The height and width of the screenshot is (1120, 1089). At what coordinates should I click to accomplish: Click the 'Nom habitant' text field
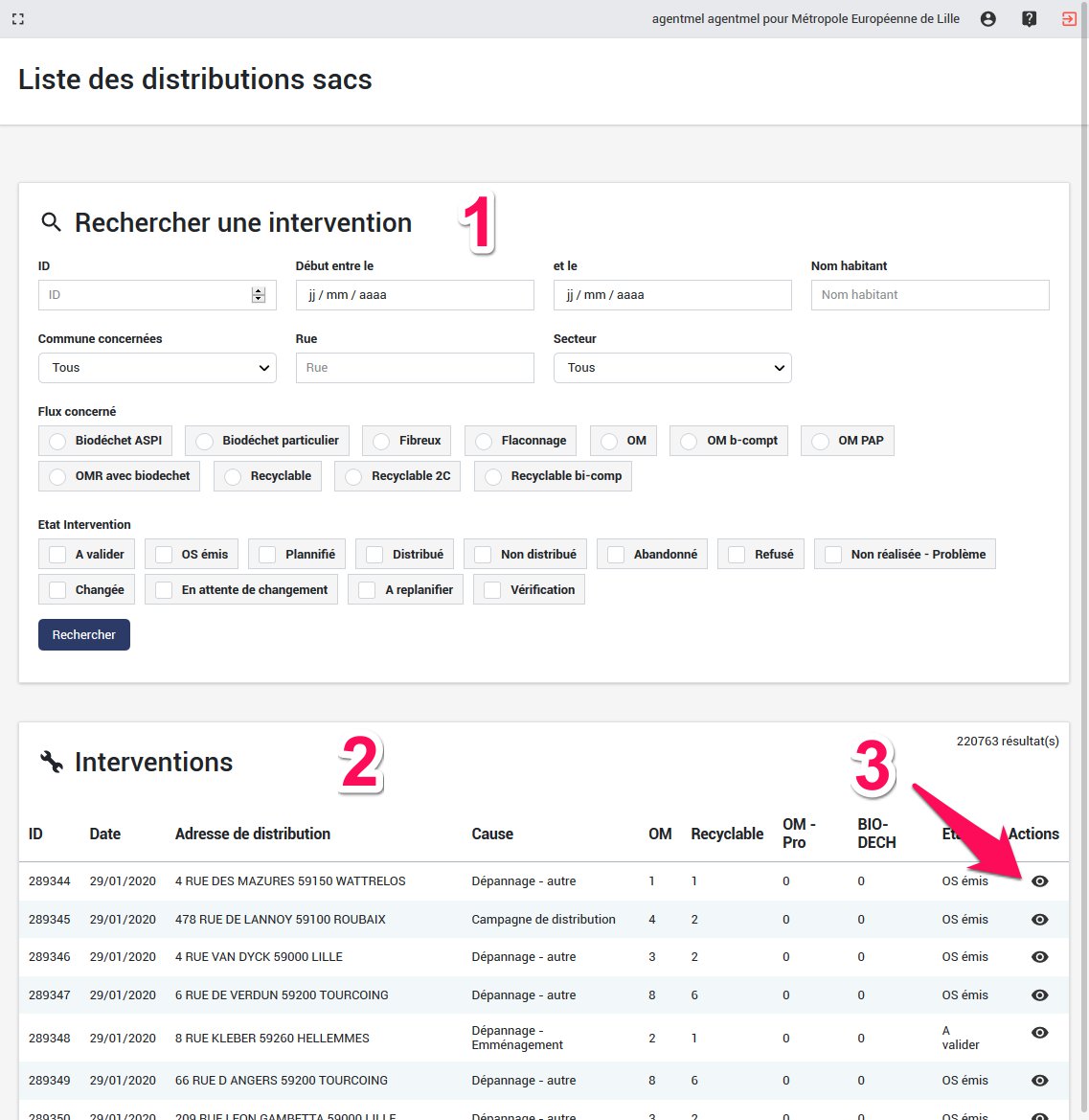coord(929,295)
